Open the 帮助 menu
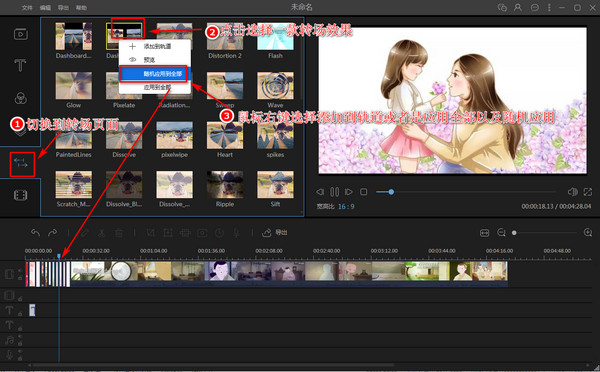Image resolution: width=600 pixels, height=372 pixels. 81,8
